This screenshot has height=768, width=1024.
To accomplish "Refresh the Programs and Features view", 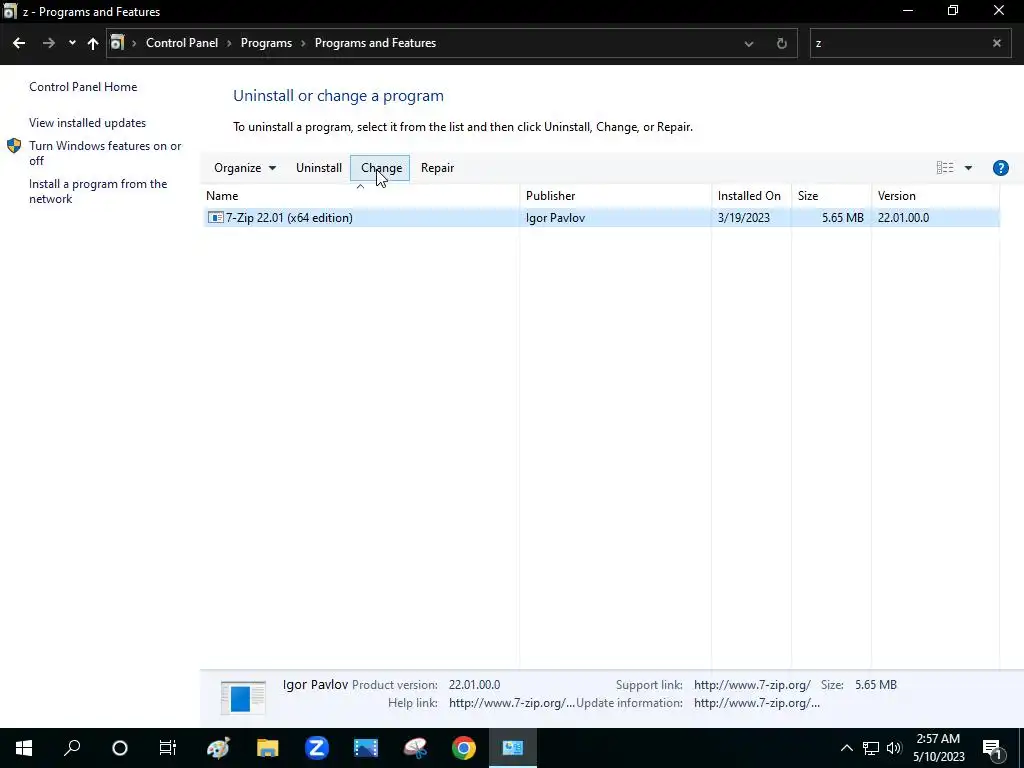I will (782, 44).
